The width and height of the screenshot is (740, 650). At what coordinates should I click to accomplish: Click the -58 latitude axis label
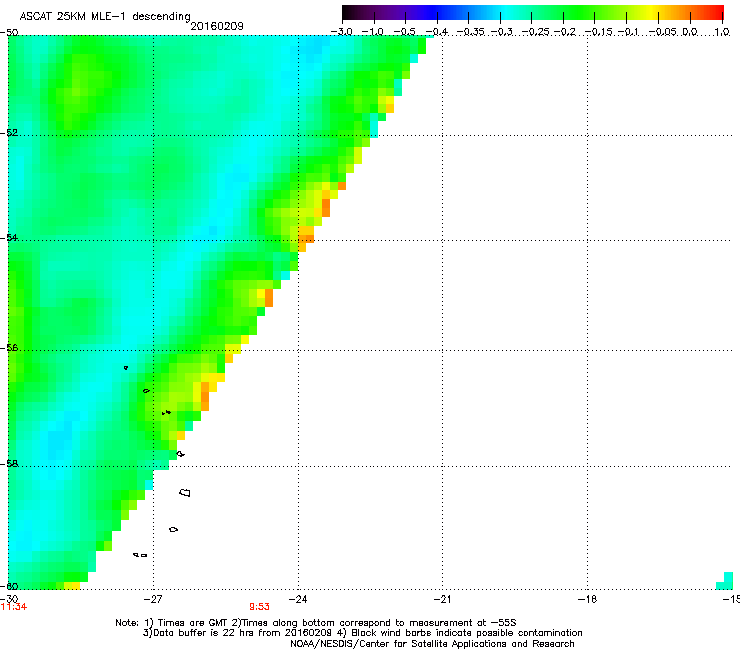pos(9,464)
